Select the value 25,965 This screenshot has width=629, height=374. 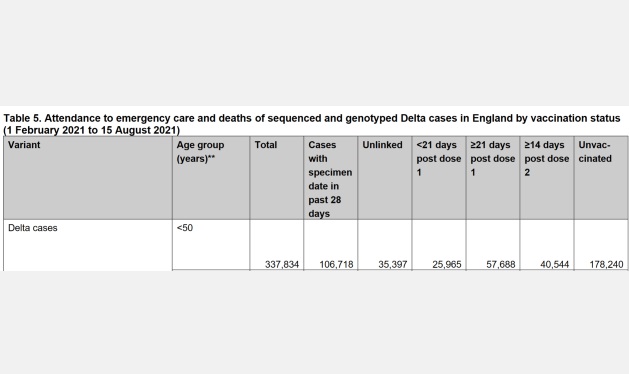click(446, 264)
